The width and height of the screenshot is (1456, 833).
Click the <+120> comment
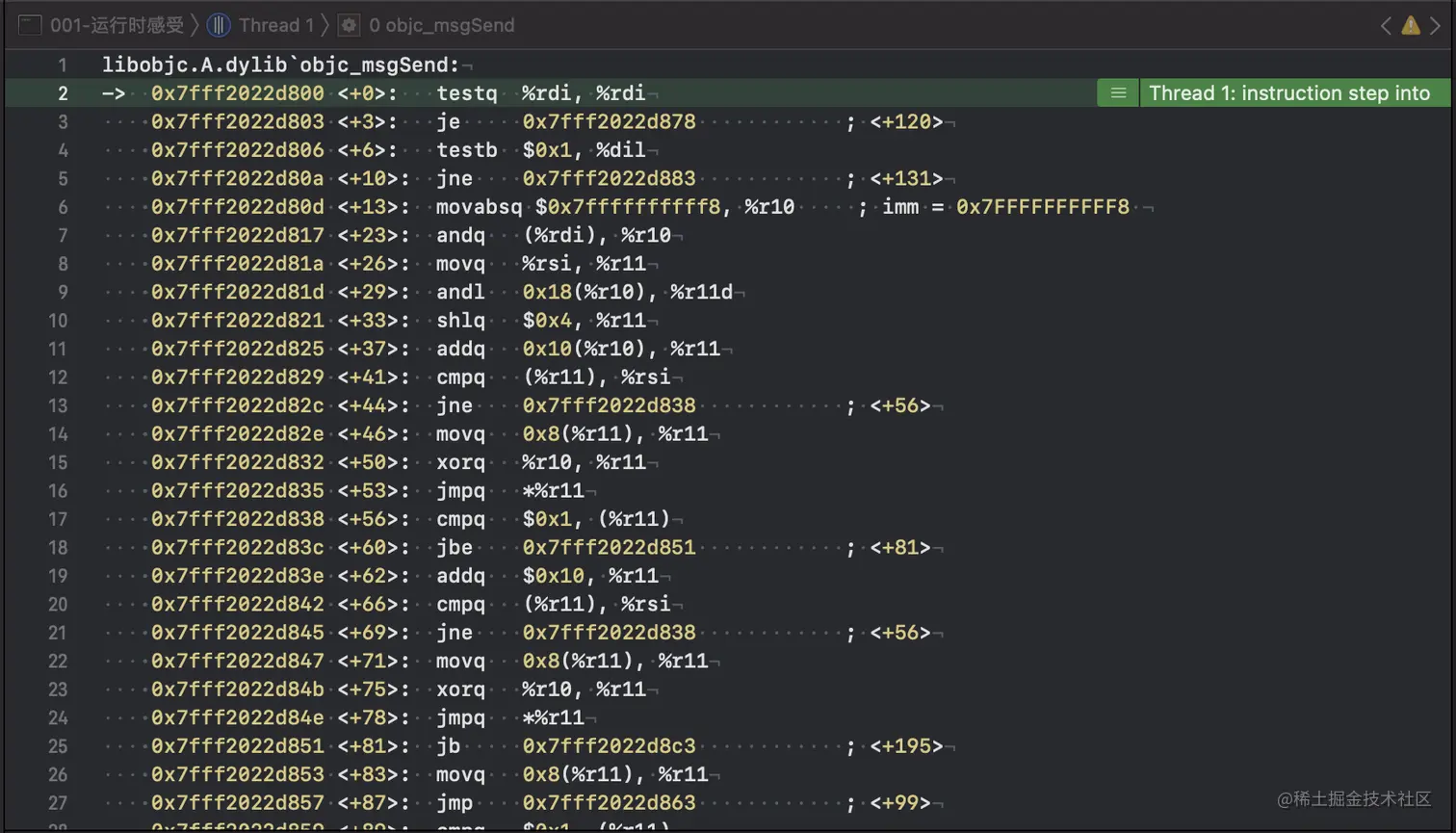pyautogui.click(x=906, y=122)
